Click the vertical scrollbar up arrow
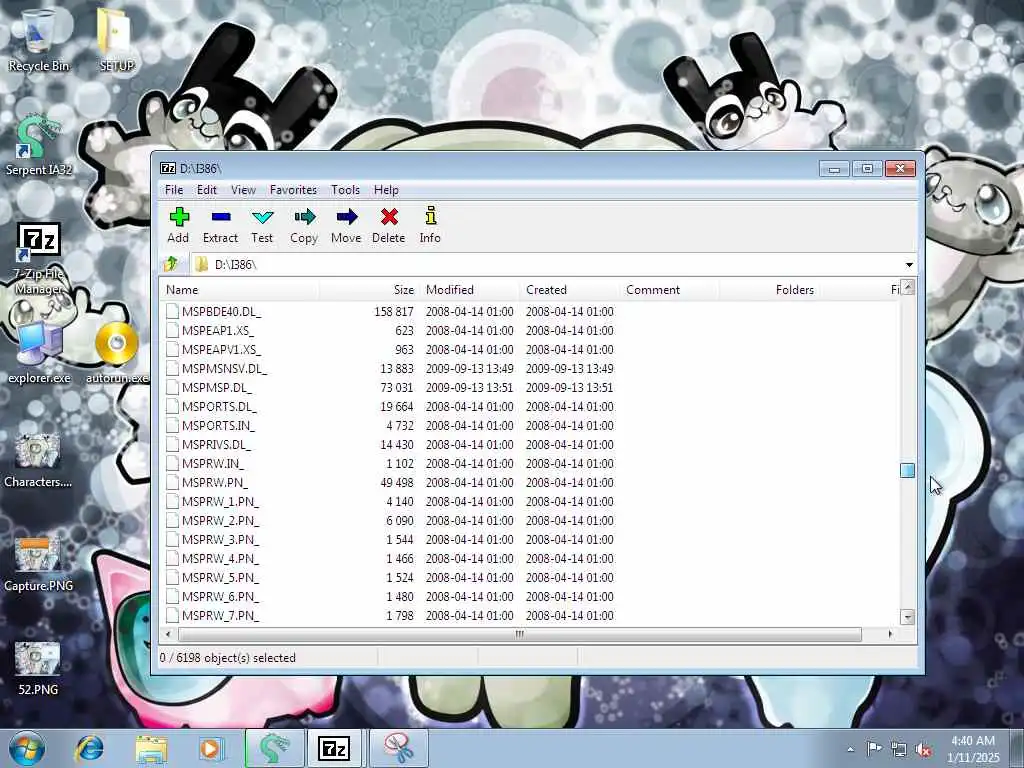This screenshot has height=768, width=1024. click(907, 288)
